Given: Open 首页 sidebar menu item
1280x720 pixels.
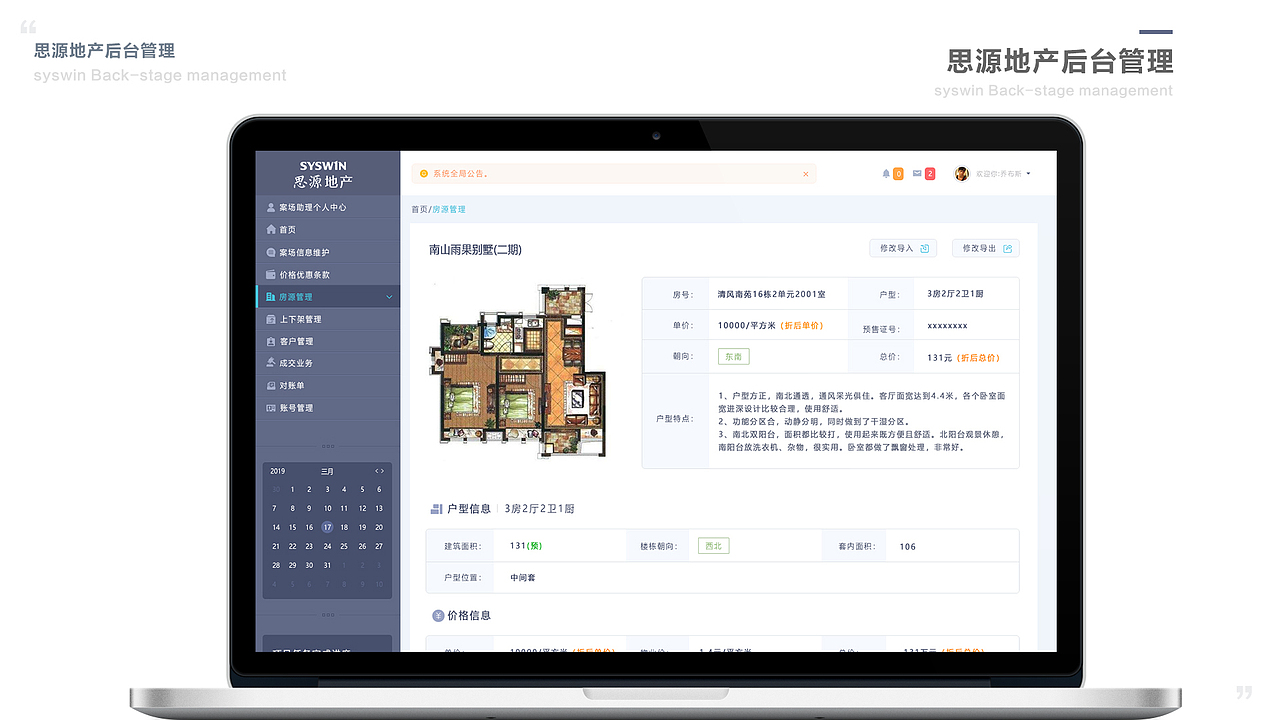Looking at the screenshot, I should click(328, 230).
